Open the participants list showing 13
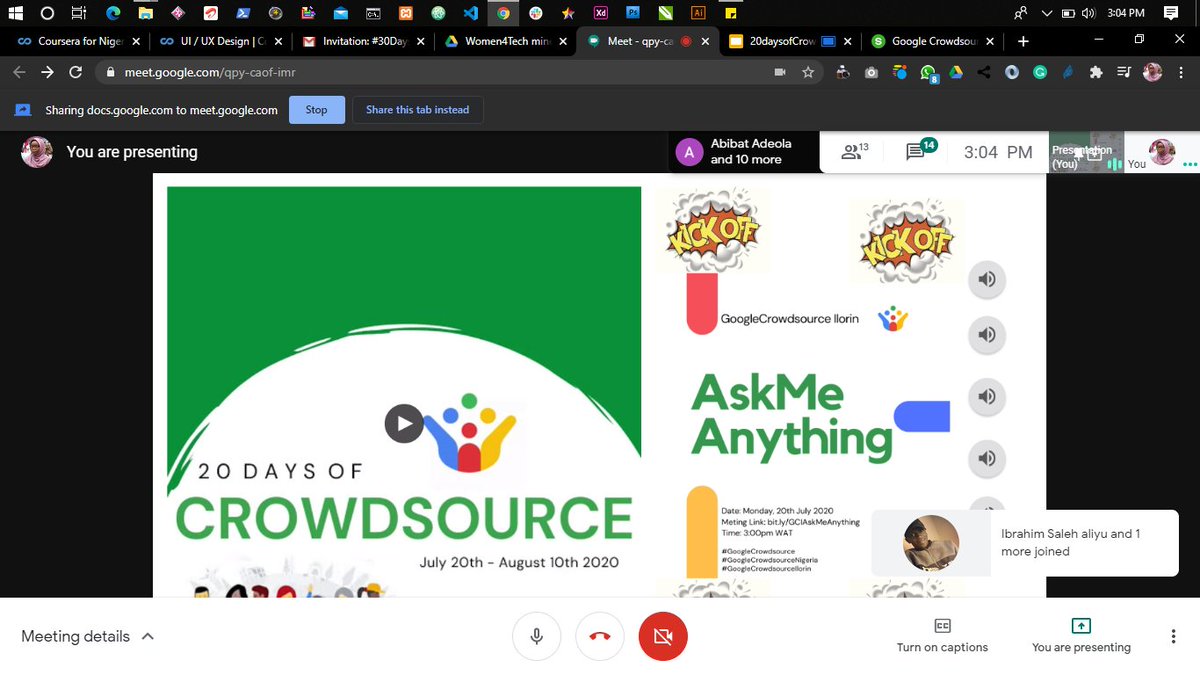Viewport: 1200px width, 675px height. click(854, 152)
